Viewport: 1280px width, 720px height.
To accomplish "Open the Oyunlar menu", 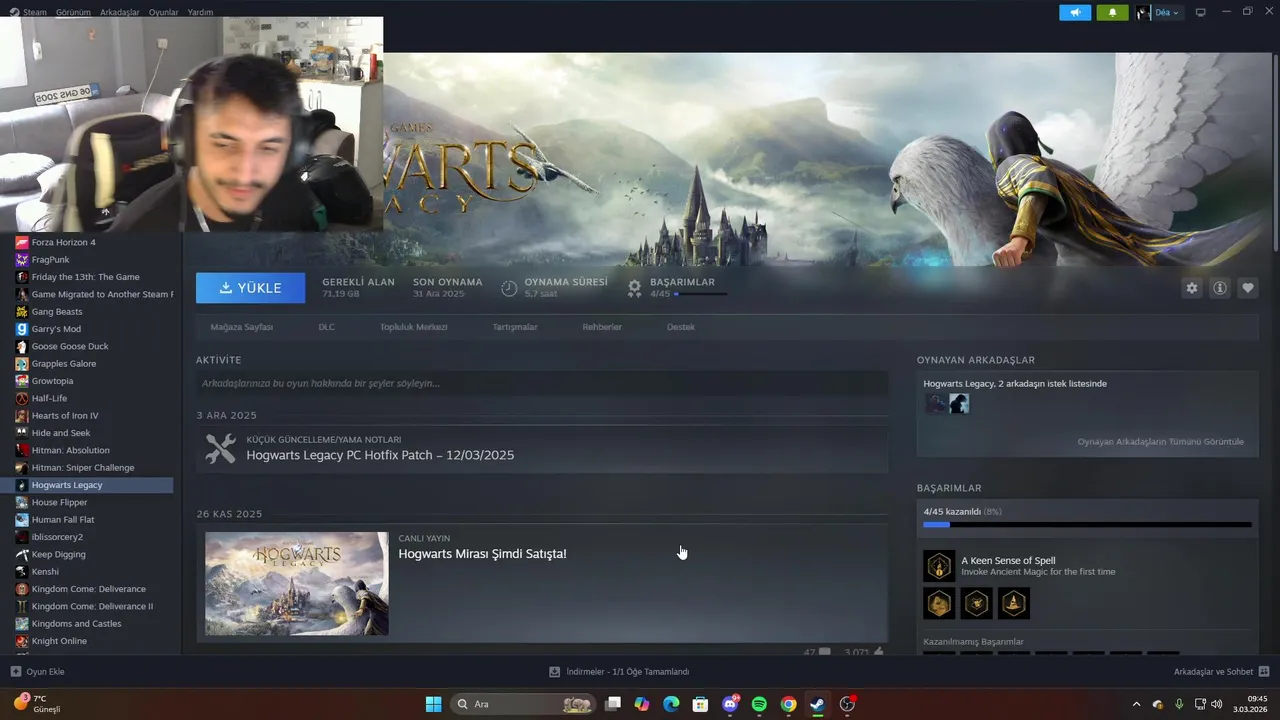I will [164, 13].
